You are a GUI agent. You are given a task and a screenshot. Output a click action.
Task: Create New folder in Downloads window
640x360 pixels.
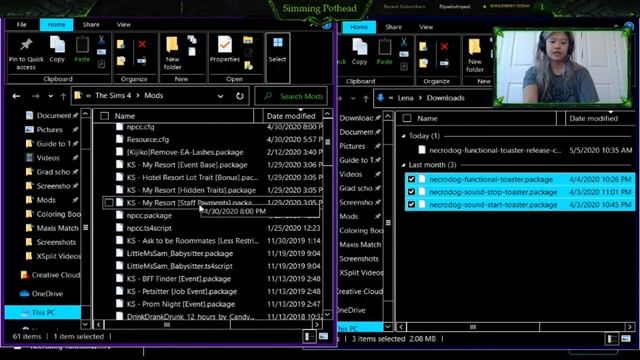[475, 56]
